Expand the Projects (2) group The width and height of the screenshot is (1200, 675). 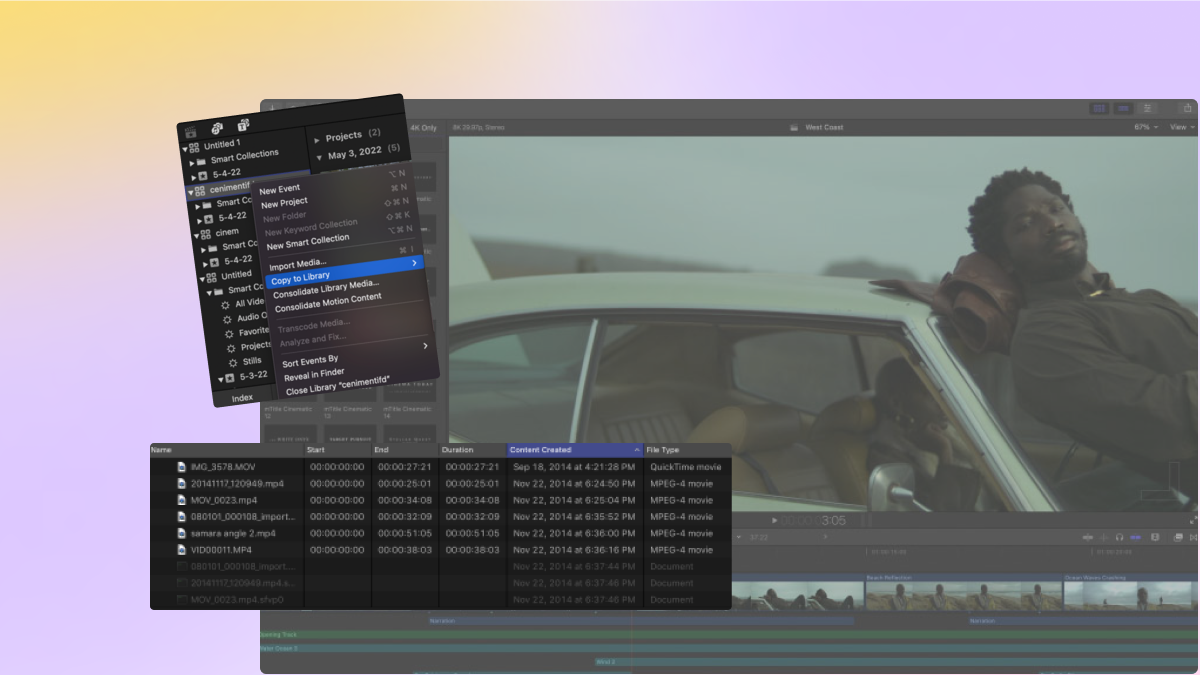[x=317, y=139]
